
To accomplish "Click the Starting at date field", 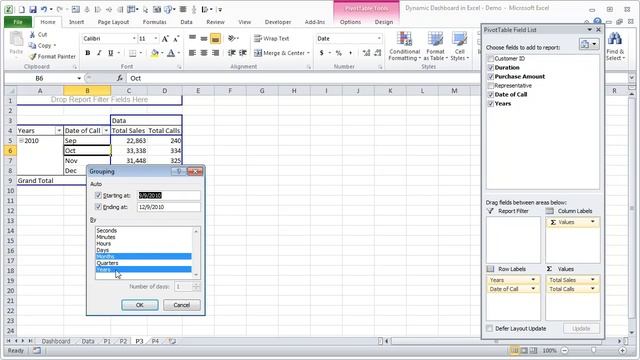I will point(169,196).
